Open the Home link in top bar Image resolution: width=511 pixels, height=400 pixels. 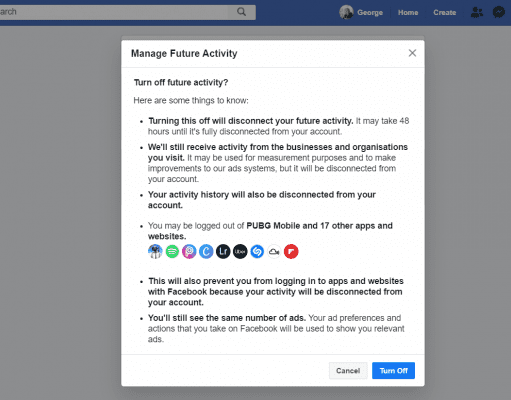(x=408, y=13)
